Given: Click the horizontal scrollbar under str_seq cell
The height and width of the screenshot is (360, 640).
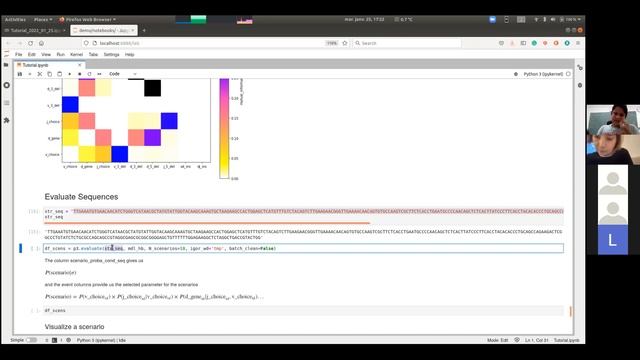Looking at the screenshot, I should [207, 223].
